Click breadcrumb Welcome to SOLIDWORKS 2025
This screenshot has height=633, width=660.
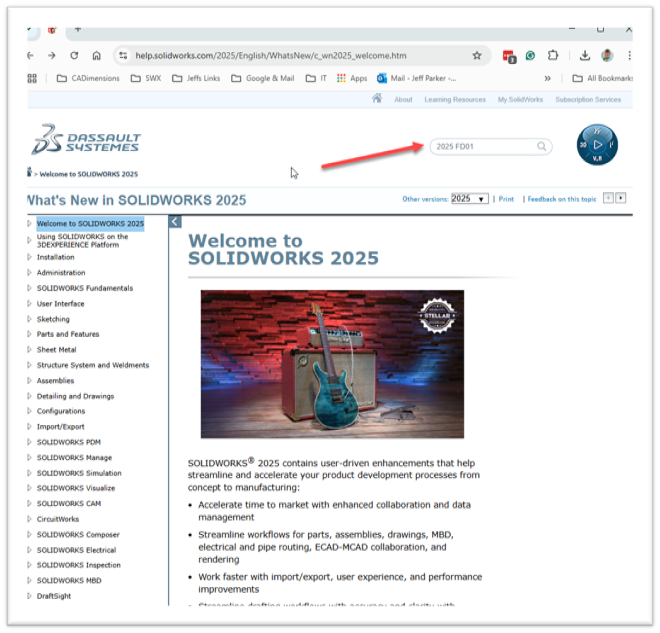[x=89, y=174]
